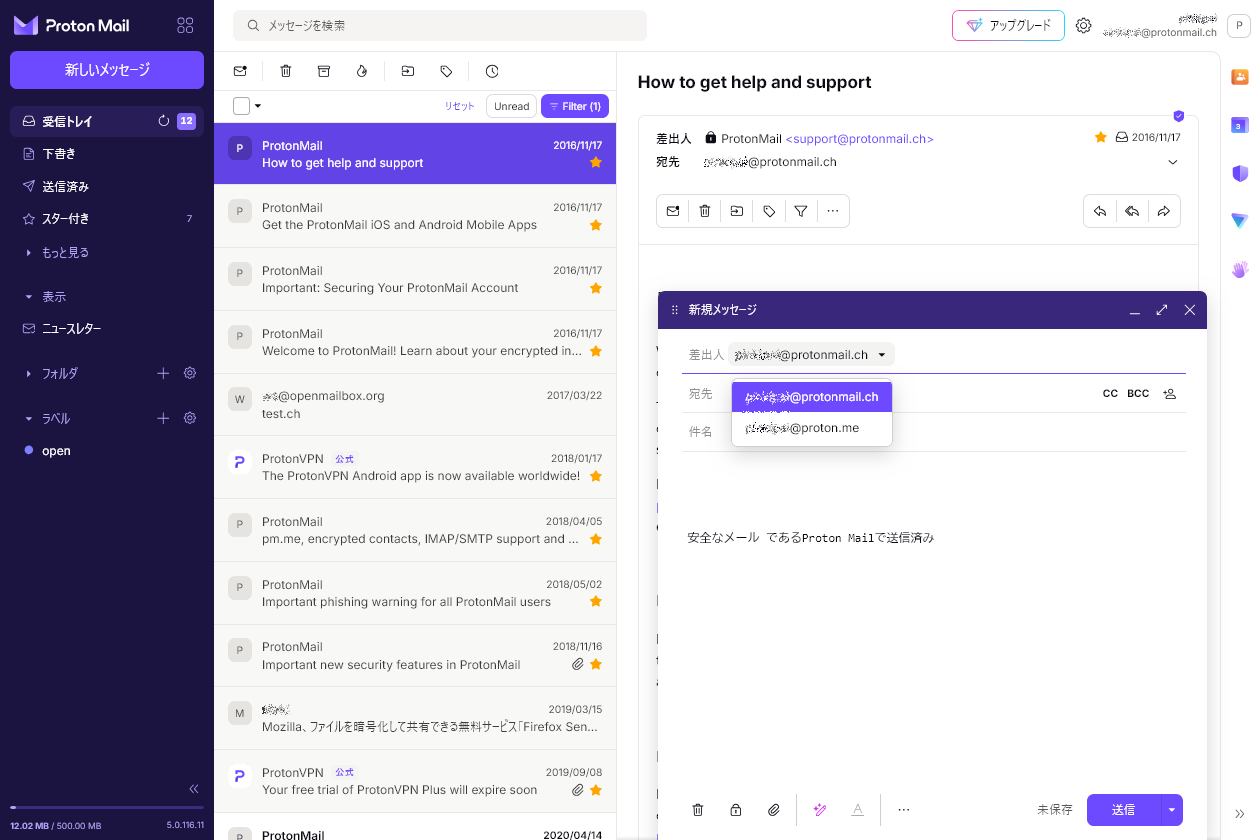The width and height of the screenshot is (1260, 840).
Task: Click the 新しいメッセージ compose button
Action: [107, 70]
